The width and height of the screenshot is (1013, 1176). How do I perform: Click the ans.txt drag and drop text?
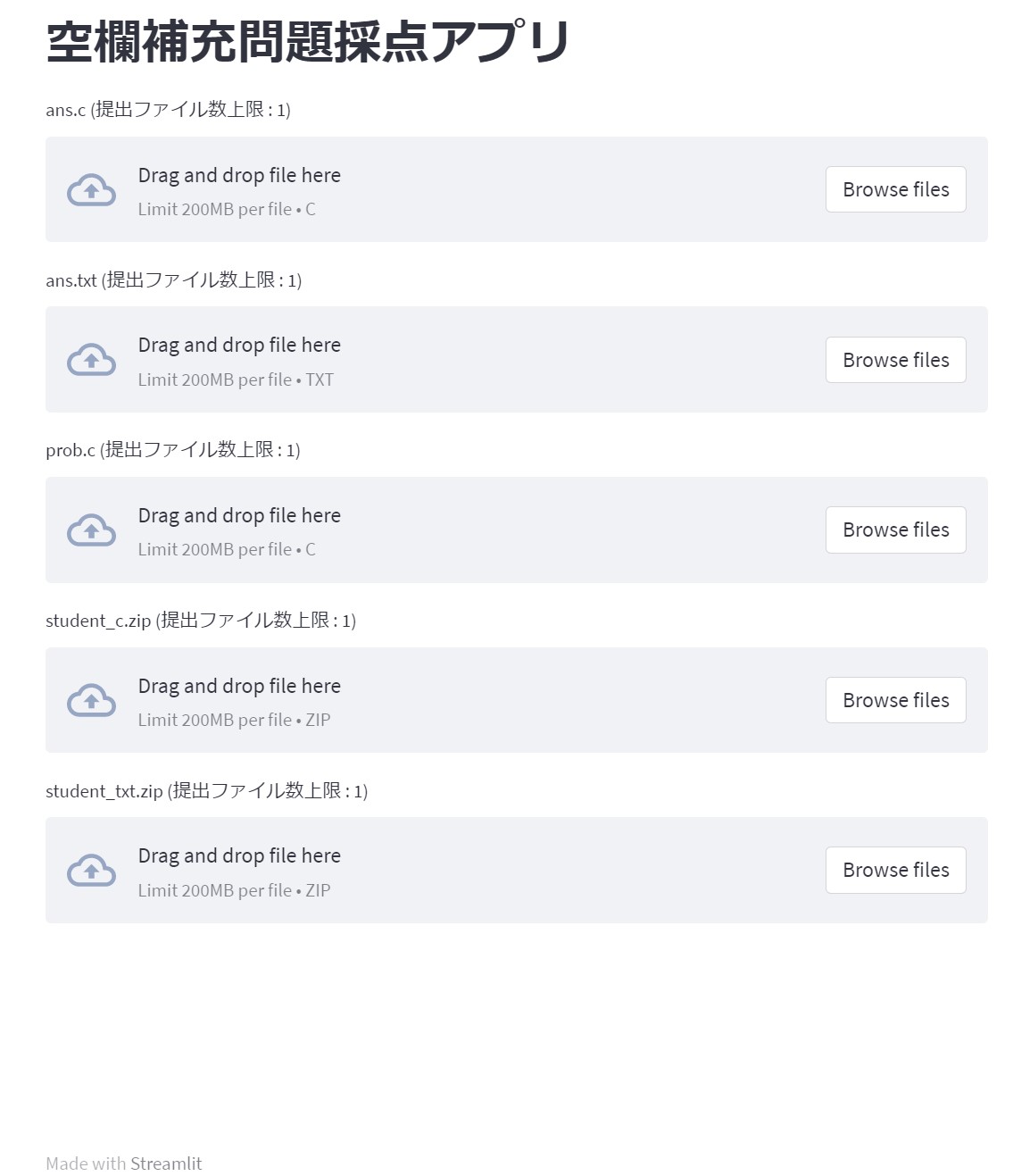tap(239, 346)
